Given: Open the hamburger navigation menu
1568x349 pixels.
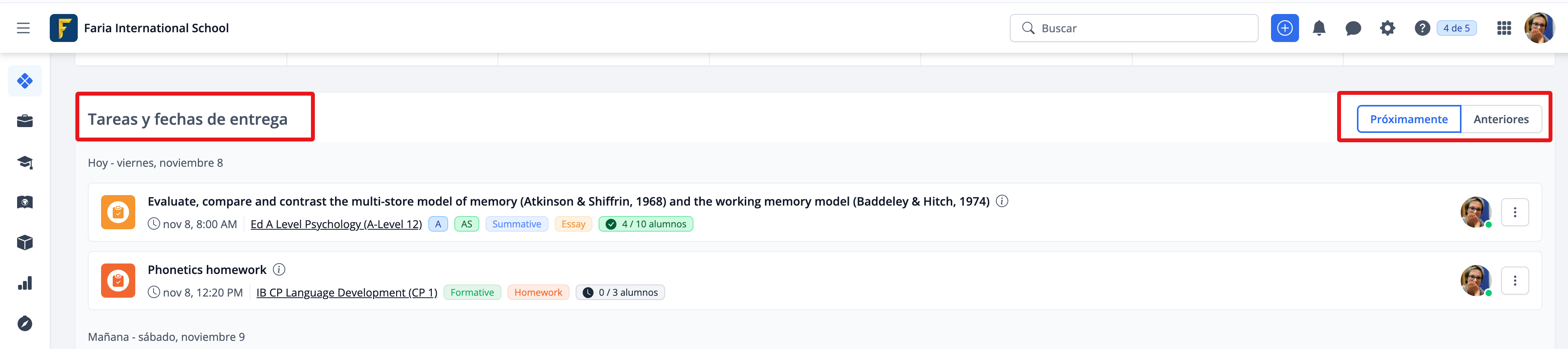Looking at the screenshot, I should [23, 28].
